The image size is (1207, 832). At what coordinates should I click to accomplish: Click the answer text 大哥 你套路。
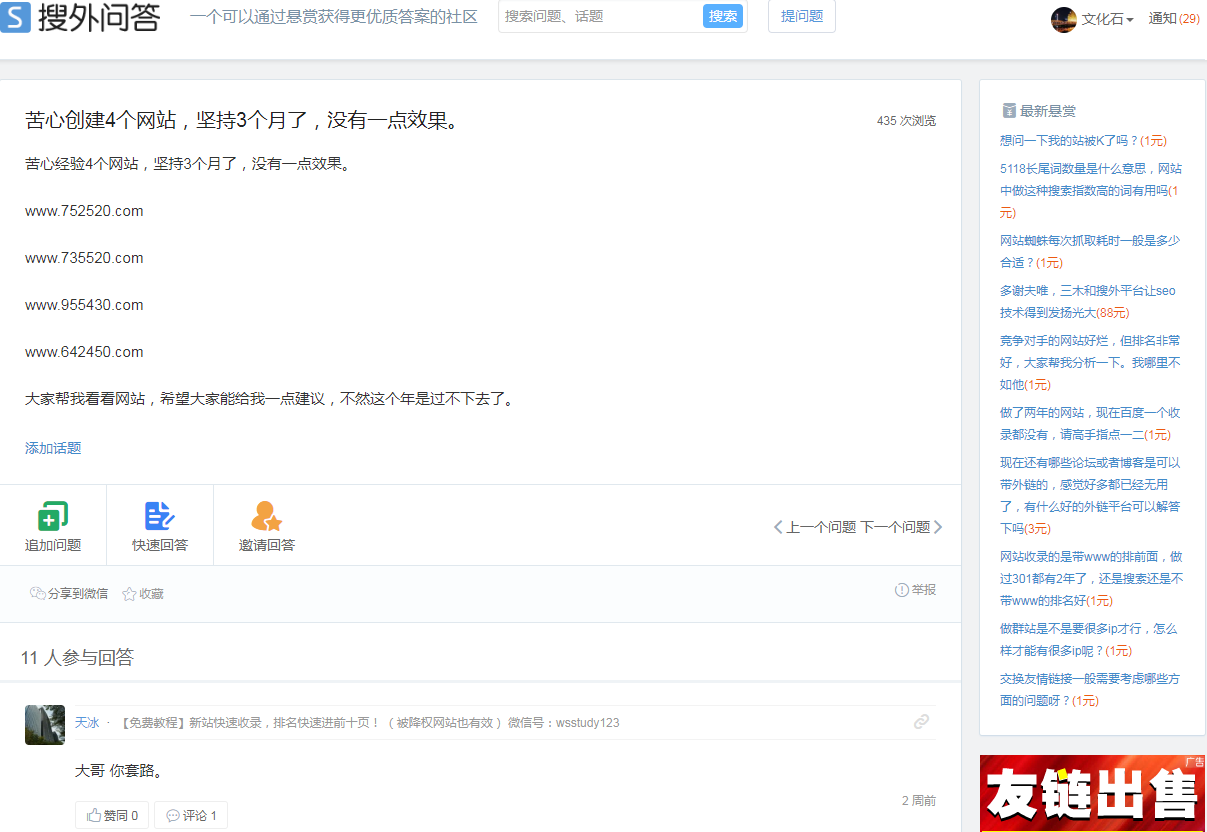click(x=119, y=771)
